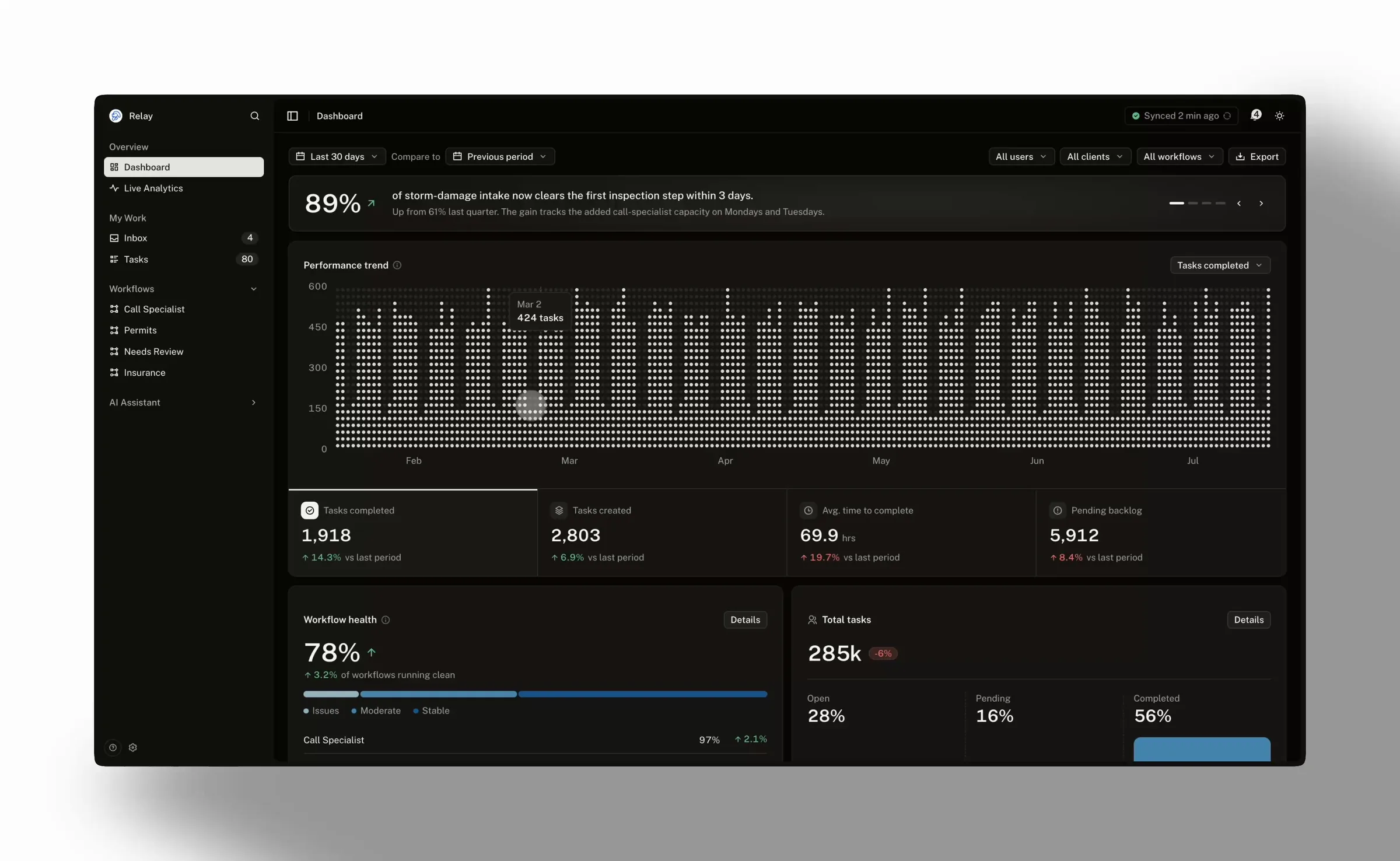Screen dimensions: 1400x861
Task: Go to previous insight arrow
Action: (x=1239, y=204)
